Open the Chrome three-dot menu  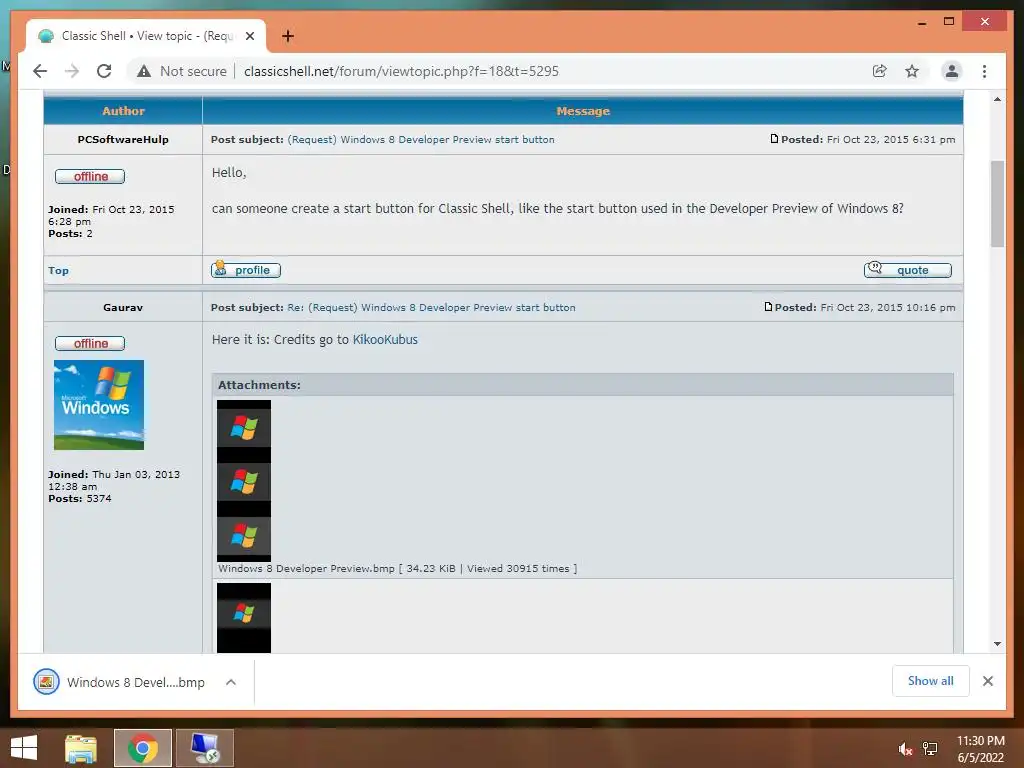(984, 71)
